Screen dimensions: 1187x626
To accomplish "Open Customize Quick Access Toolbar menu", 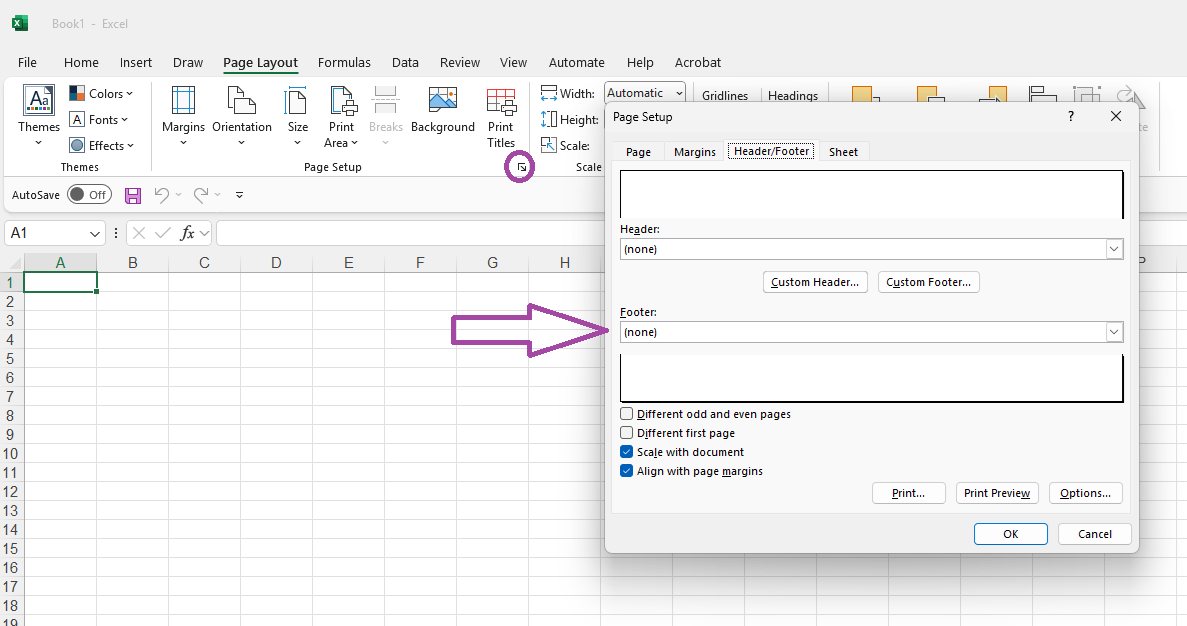I will click(239, 195).
